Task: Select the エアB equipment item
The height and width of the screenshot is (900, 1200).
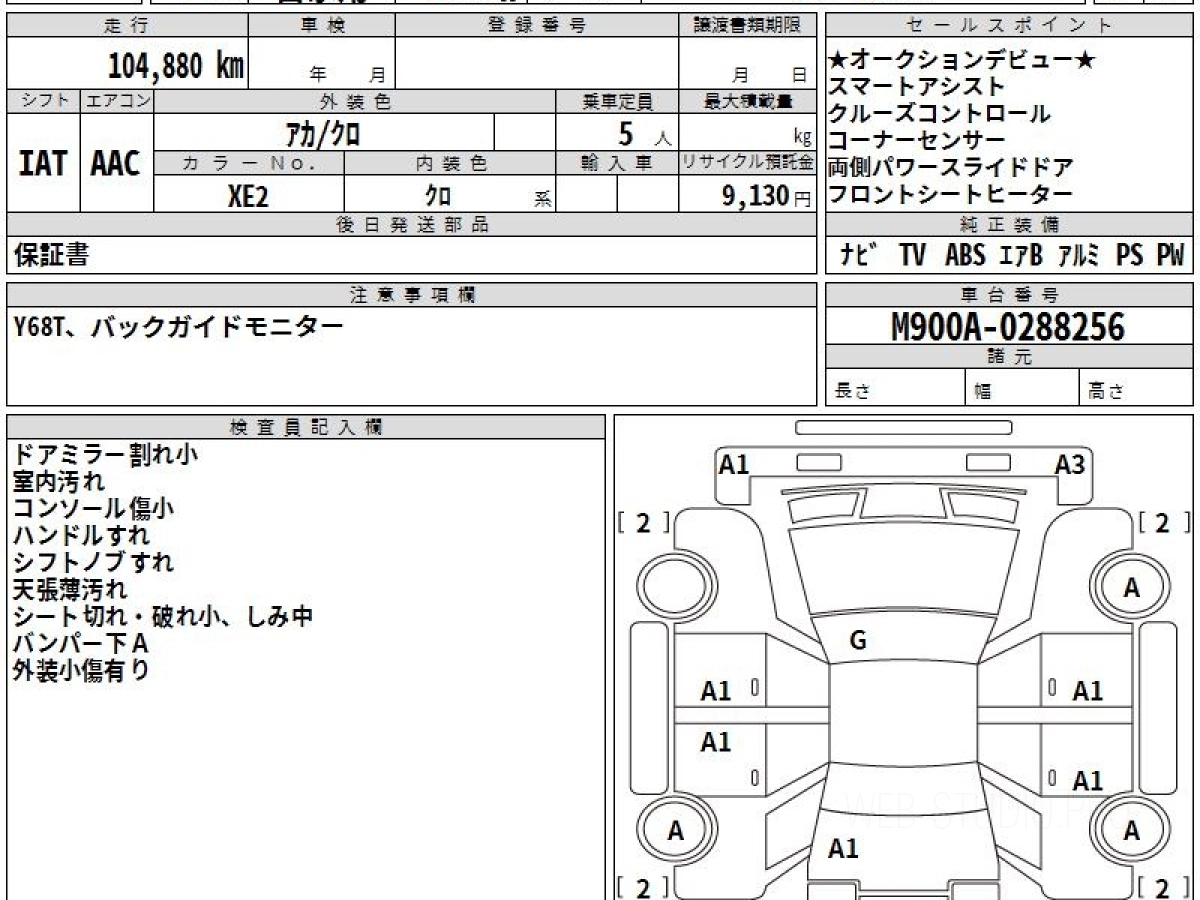Action: (1021, 255)
